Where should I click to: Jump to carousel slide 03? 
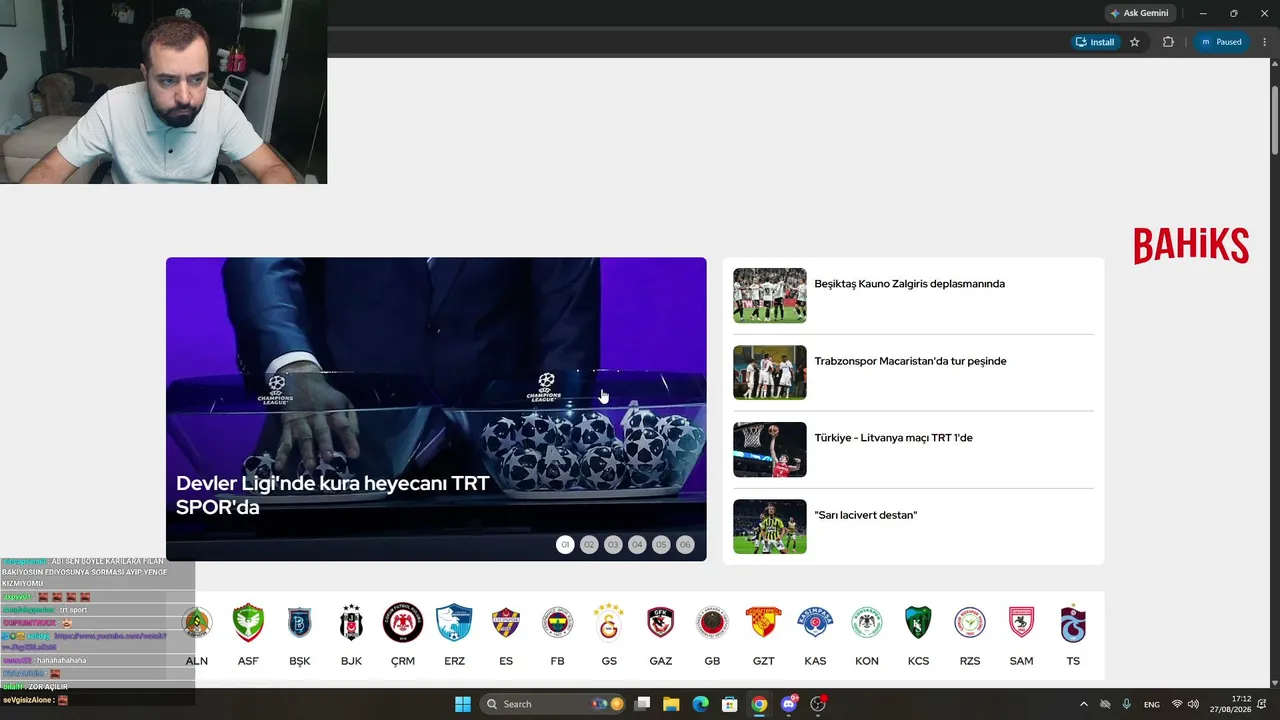click(x=613, y=545)
